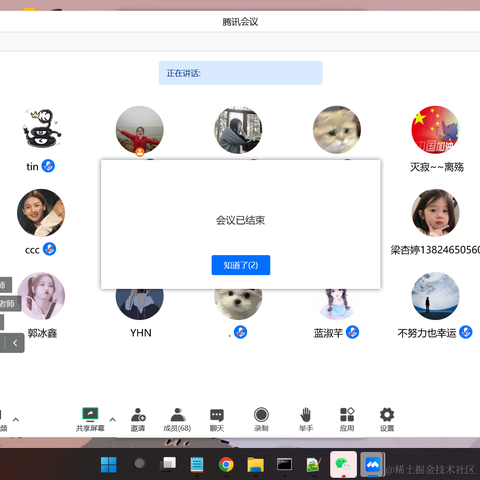Select the sad cat avatar
This screenshot has height=480, width=480.
[x=337, y=129]
